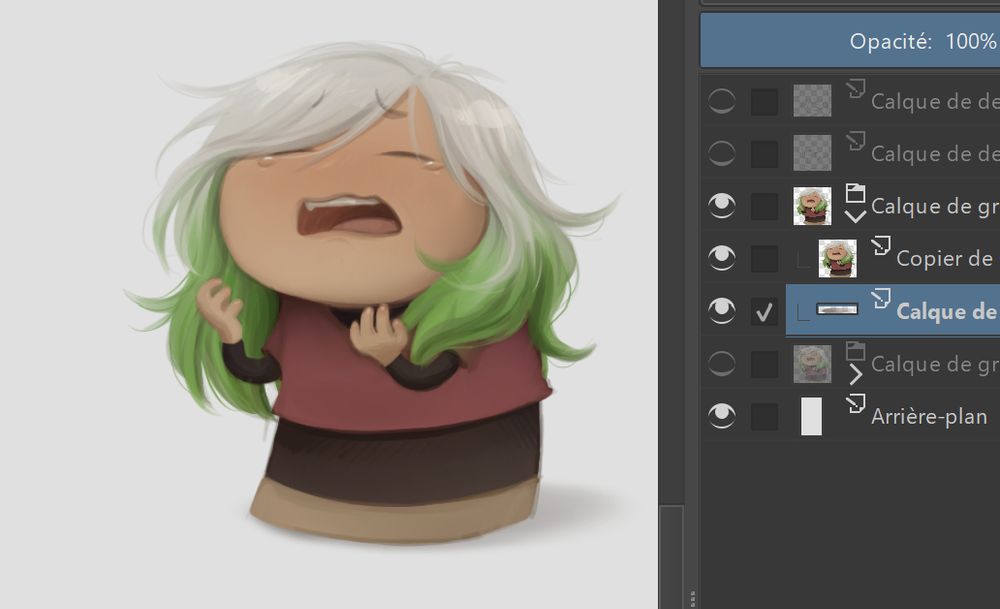Select the second Calque de de layer name

[x=935, y=154]
